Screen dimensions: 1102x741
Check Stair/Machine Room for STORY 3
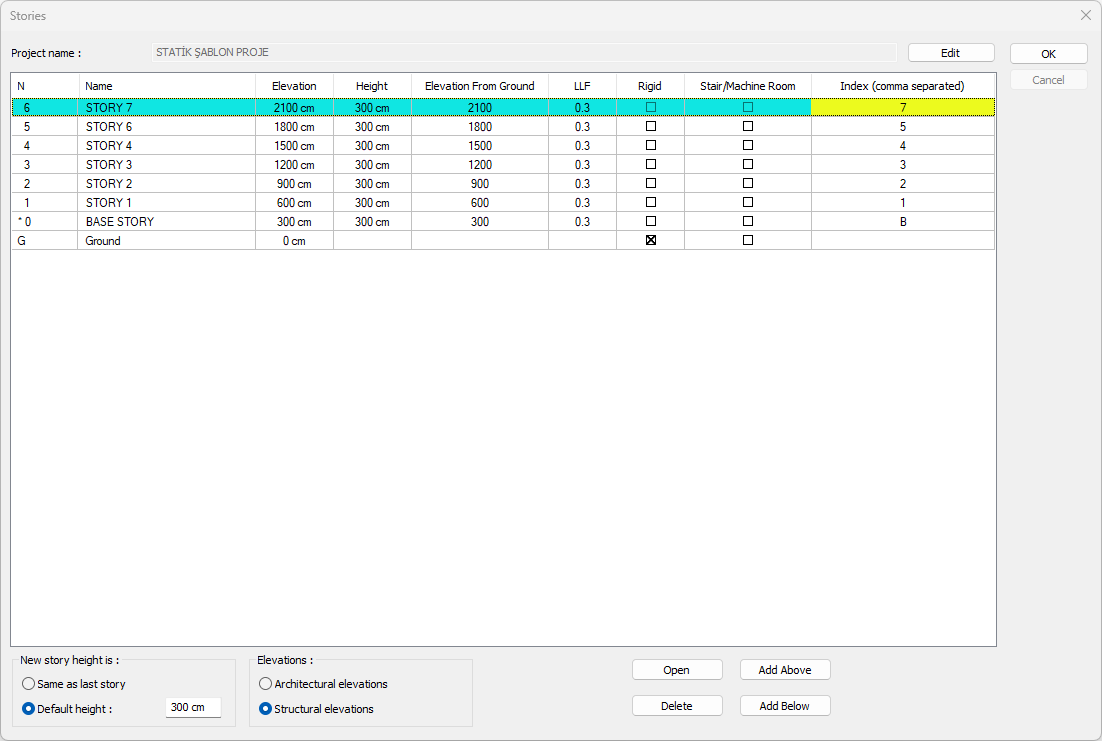tap(748, 165)
